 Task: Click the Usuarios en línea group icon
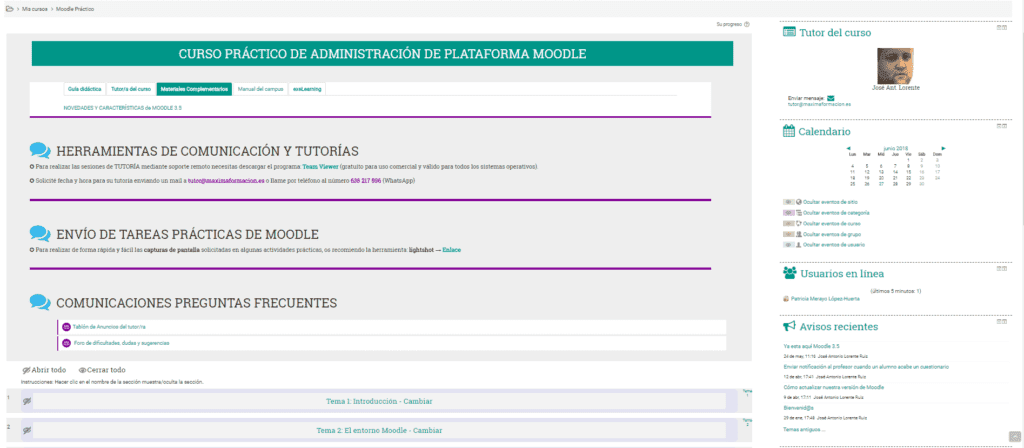click(x=790, y=273)
